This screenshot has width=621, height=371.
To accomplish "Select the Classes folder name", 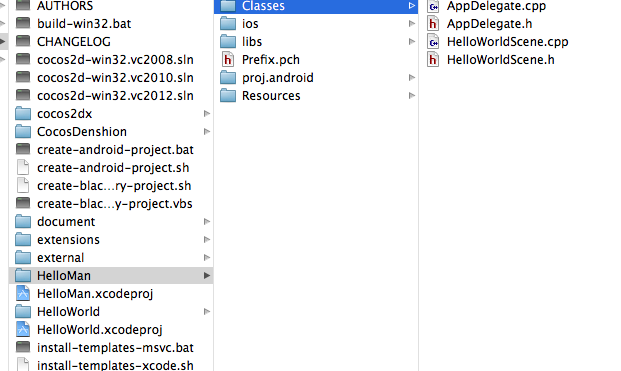I will 263,6.
